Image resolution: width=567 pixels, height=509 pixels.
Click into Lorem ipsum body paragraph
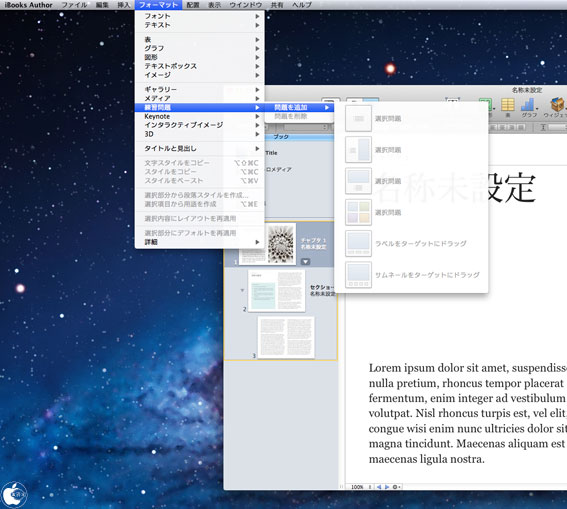pos(468,413)
